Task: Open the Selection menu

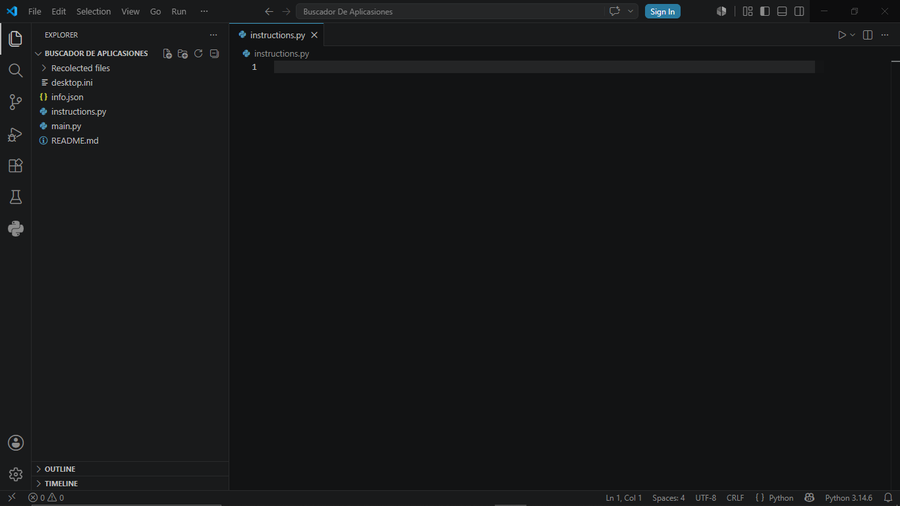Action: point(94,11)
